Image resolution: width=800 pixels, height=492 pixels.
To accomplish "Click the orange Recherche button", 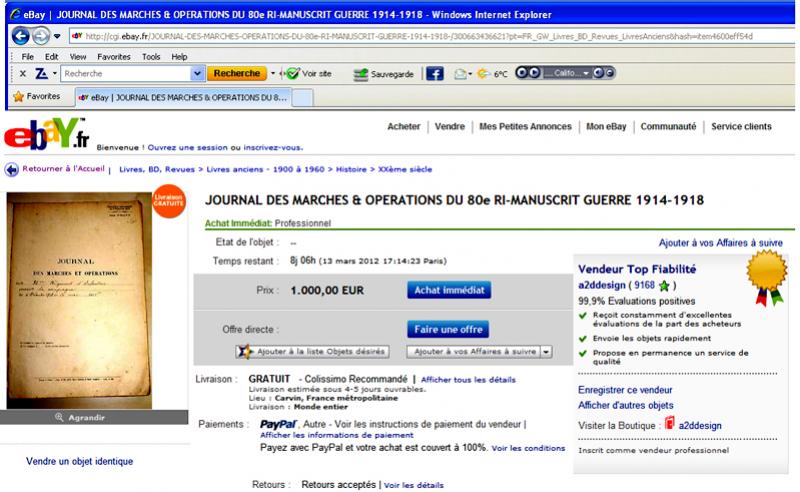I will pos(237,73).
